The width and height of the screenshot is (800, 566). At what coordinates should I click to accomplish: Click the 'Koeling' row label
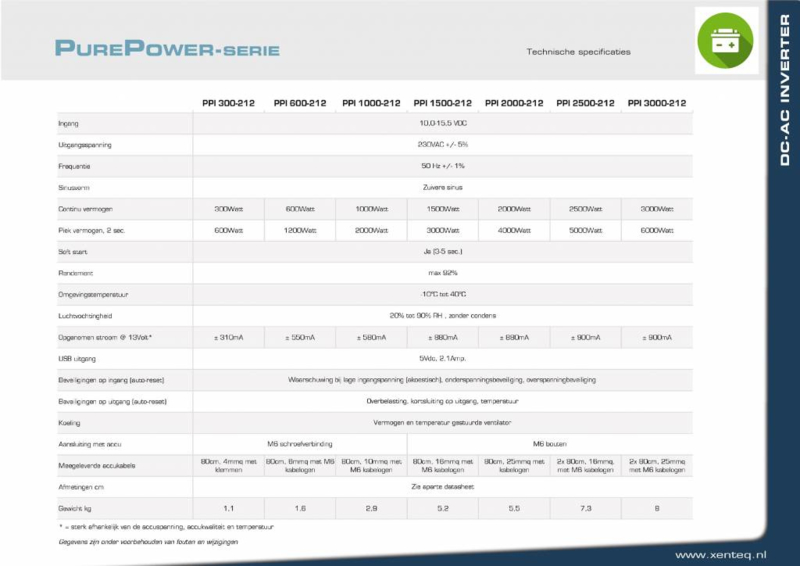(x=69, y=424)
